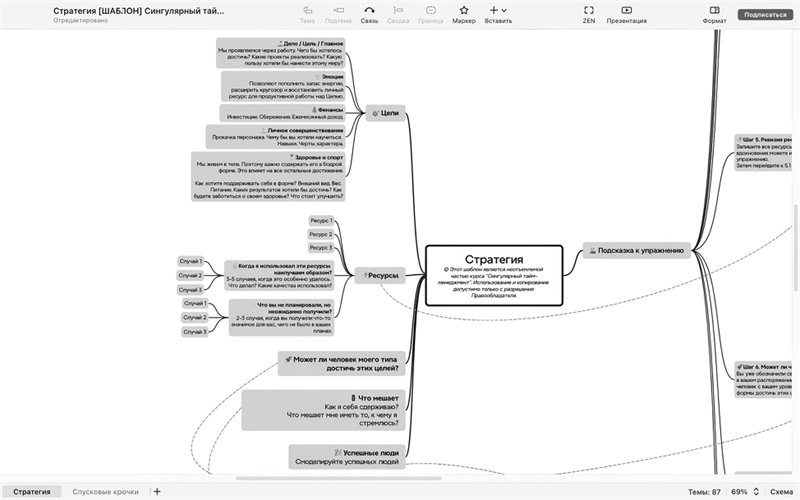Click the Связь relationship tool
Viewport: 800px width, 500px height.
369,13
